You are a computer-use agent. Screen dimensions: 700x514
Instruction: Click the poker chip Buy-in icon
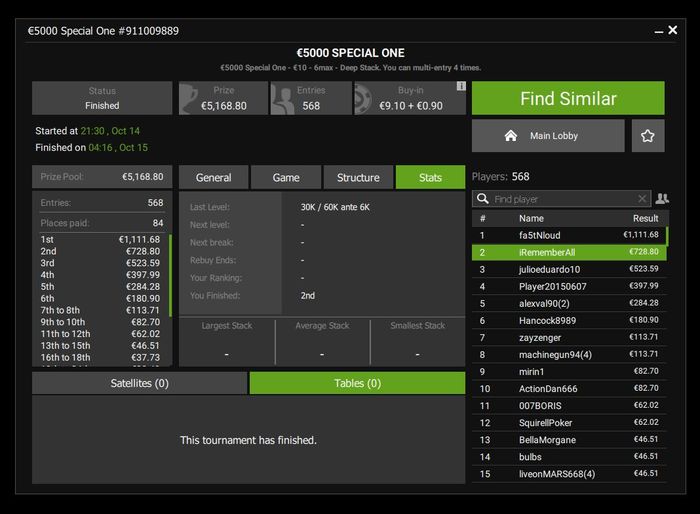click(x=363, y=99)
